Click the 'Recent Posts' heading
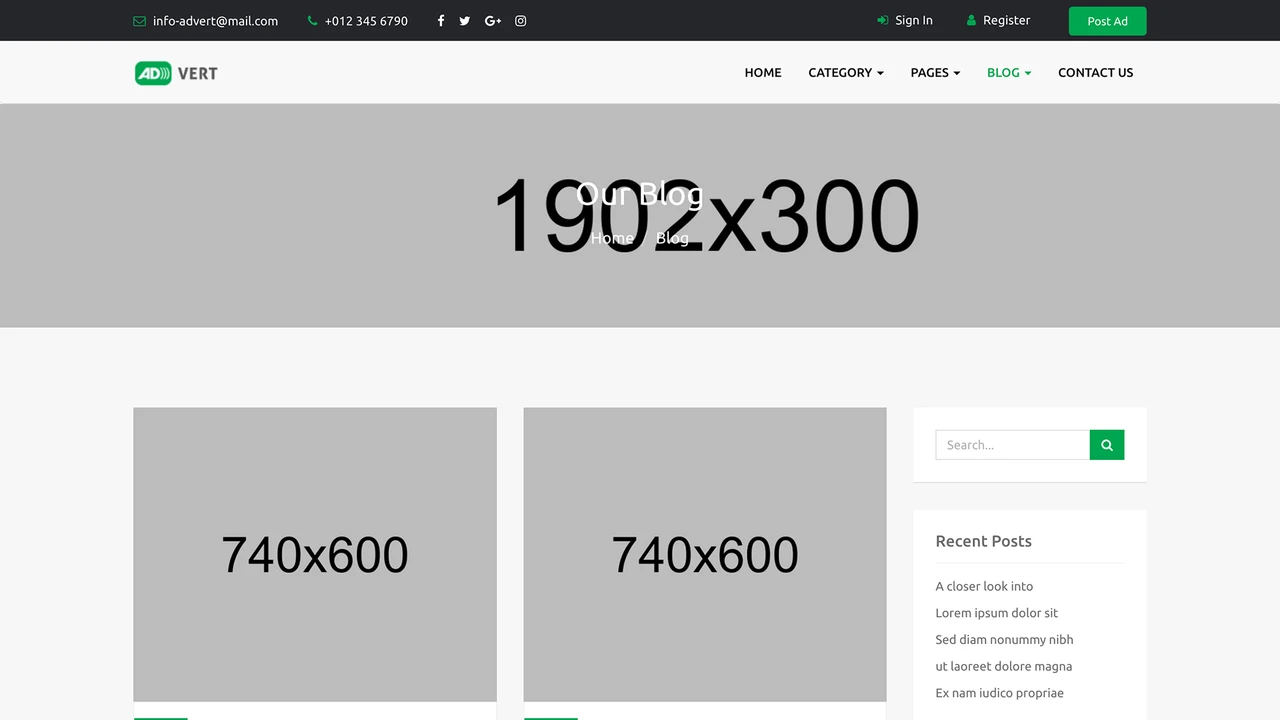 (x=983, y=541)
